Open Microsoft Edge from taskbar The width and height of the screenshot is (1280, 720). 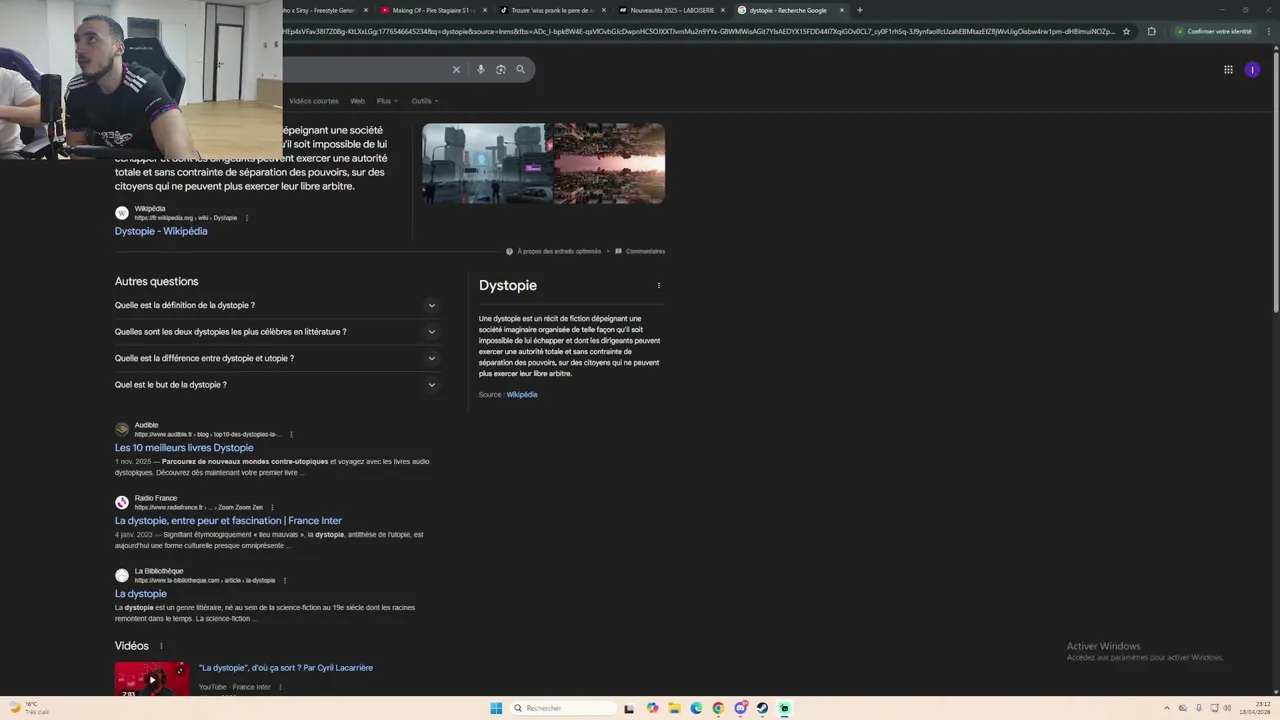pos(696,708)
